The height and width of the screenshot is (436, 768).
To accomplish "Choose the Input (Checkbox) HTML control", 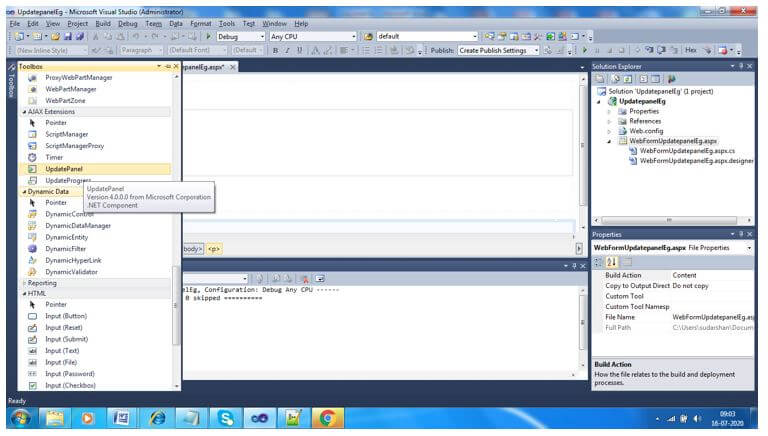I will [x=70, y=386].
